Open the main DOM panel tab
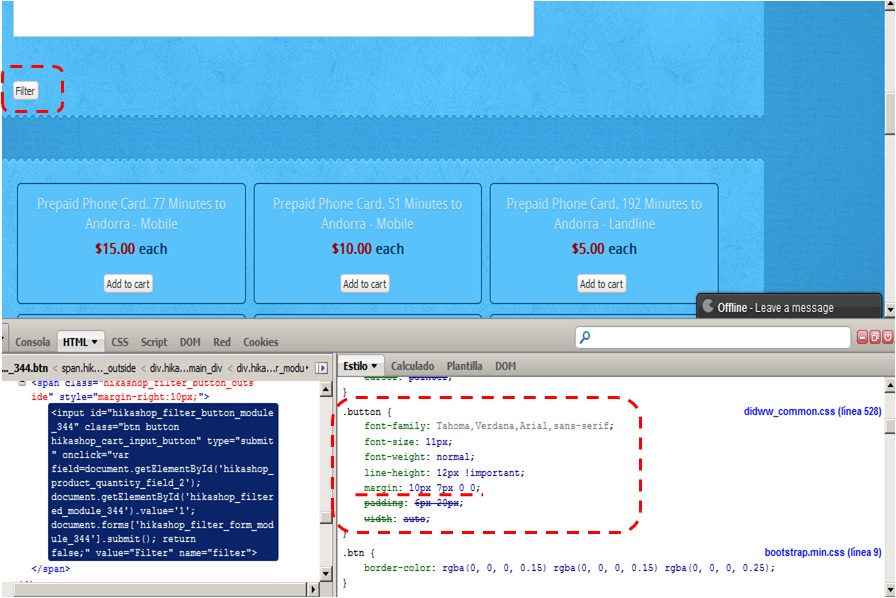896x598 pixels. tap(190, 342)
